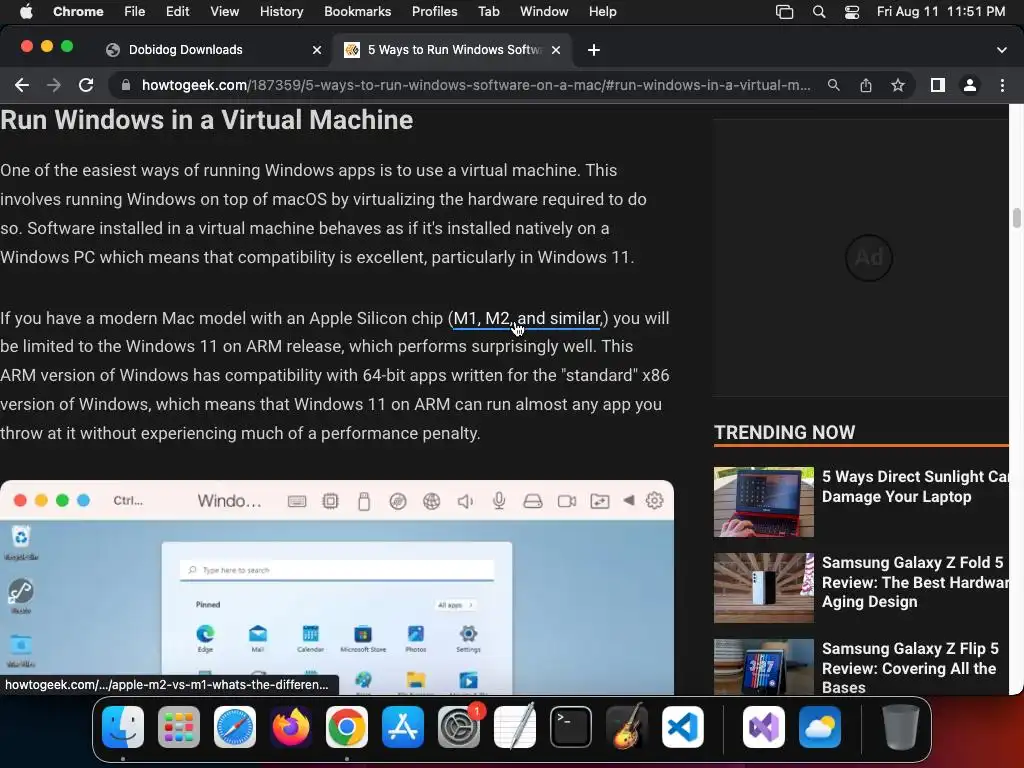1024x768 pixels.
Task: Open Samsung Galaxy Z Fold 5 review link
Action: 915,582
